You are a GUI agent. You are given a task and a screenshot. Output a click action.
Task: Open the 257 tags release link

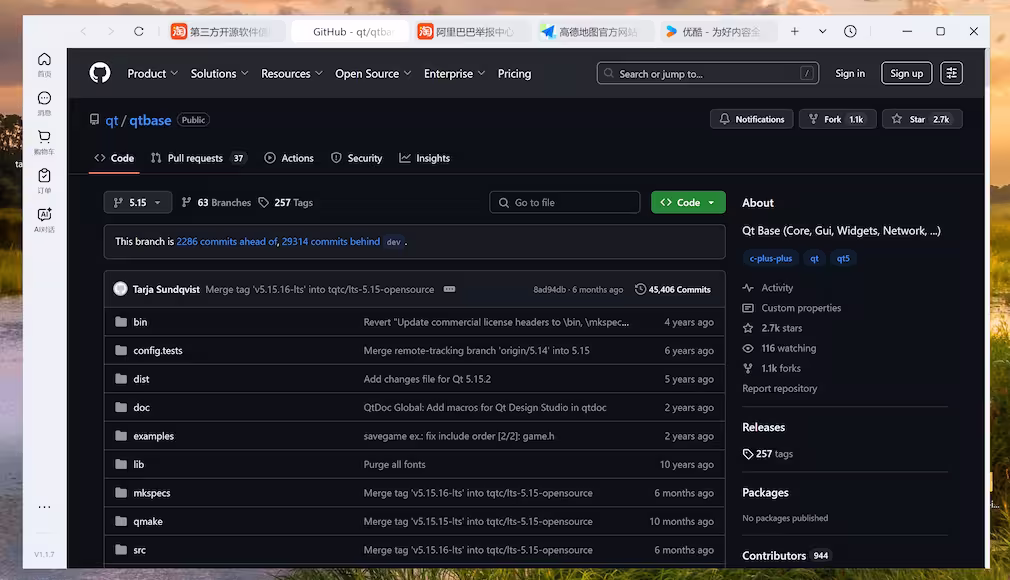[x=768, y=454]
